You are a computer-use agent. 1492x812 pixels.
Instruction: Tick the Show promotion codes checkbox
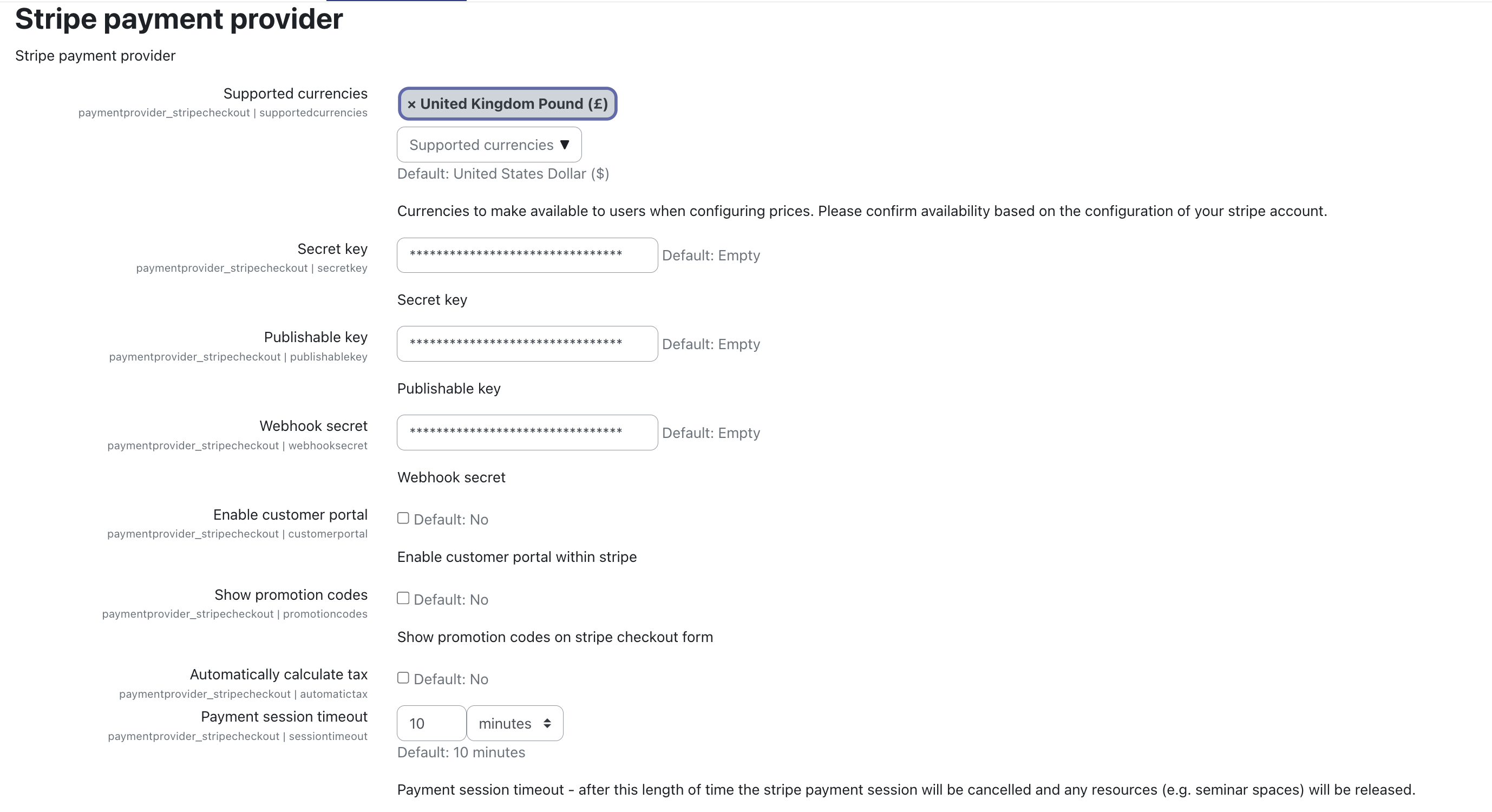(x=403, y=598)
